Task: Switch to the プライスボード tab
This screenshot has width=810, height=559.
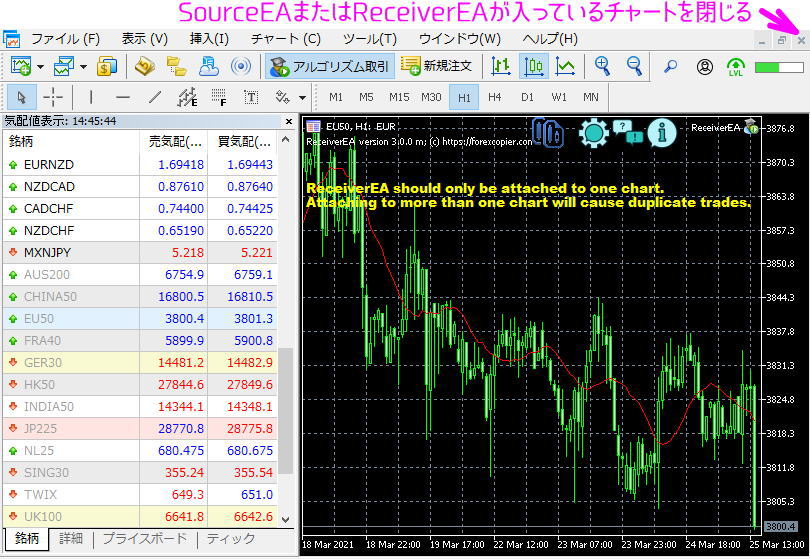Action: tap(147, 539)
